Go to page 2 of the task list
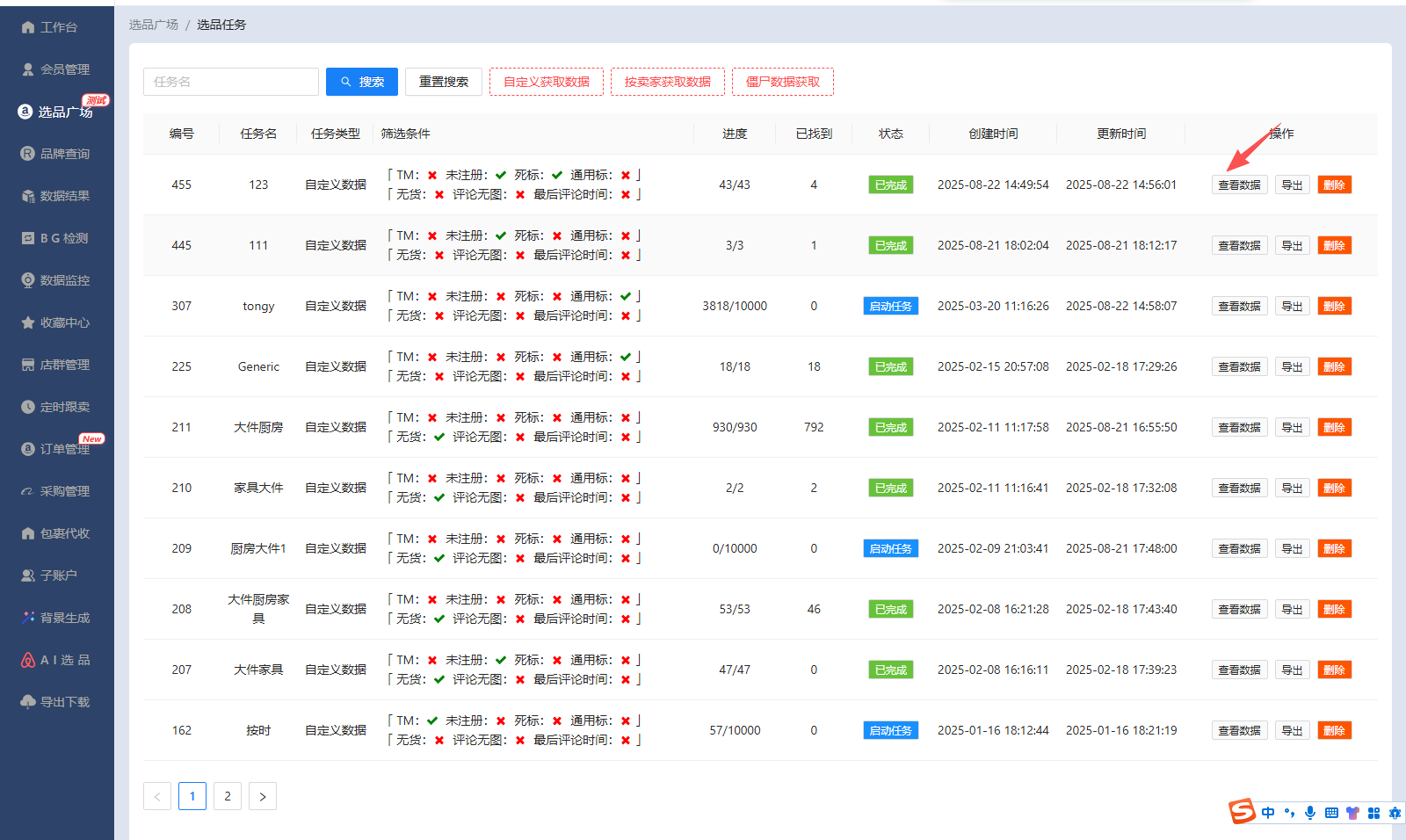 228,796
